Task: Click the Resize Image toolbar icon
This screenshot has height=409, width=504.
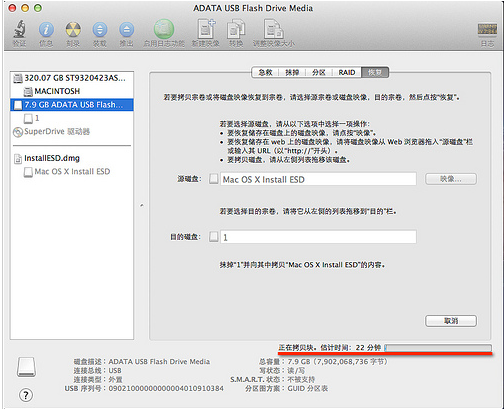Action: click(x=274, y=29)
